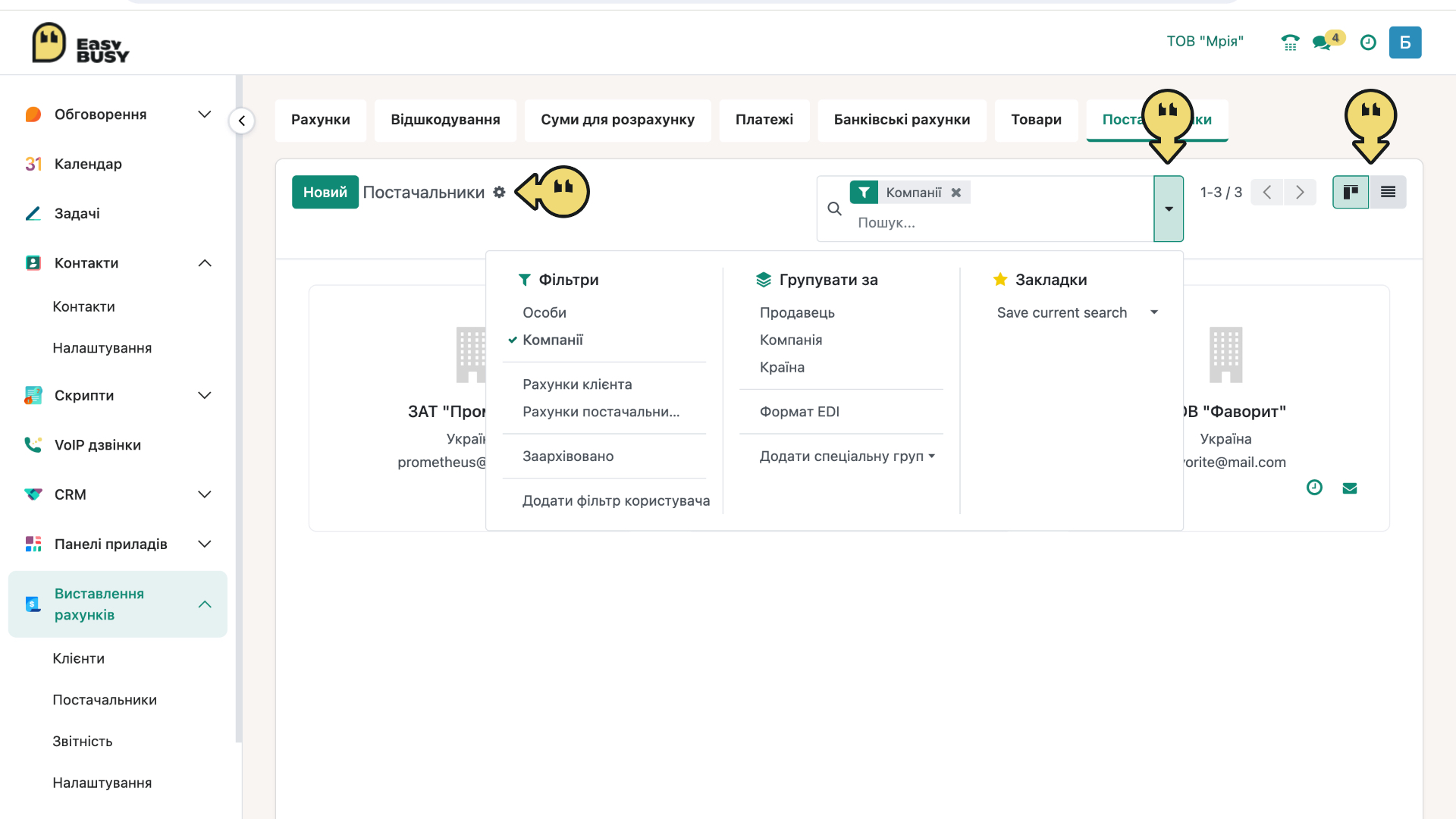Click the Виставлення рахунків icon
Viewport: 1456px width, 819px height.
tap(33, 604)
